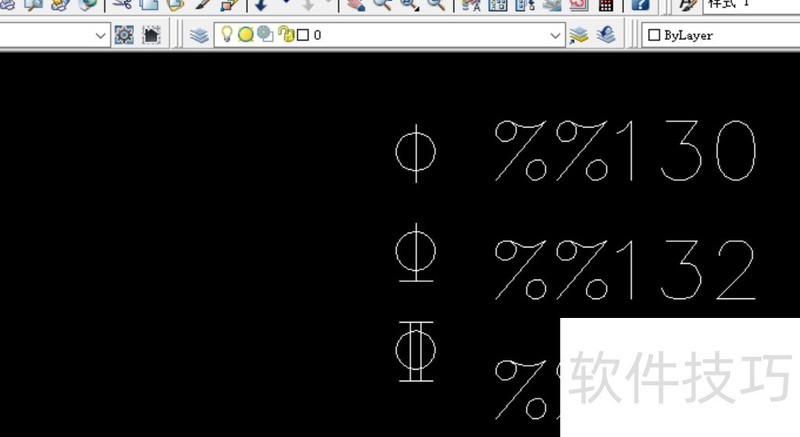Click the Publish icon
This screenshot has height=437, width=800.
coord(61,5)
